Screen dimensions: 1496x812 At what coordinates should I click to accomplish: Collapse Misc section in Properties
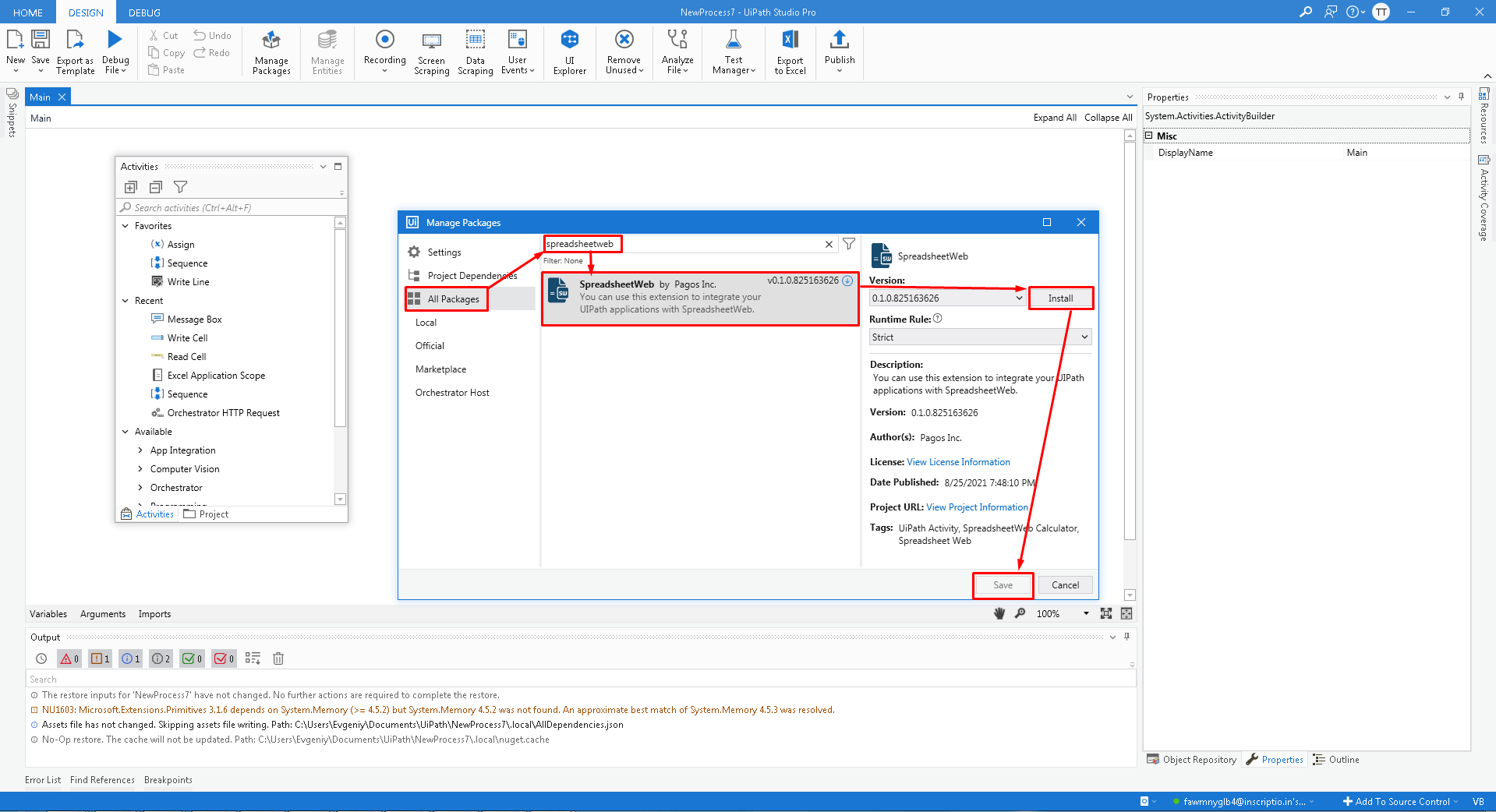1148,136
